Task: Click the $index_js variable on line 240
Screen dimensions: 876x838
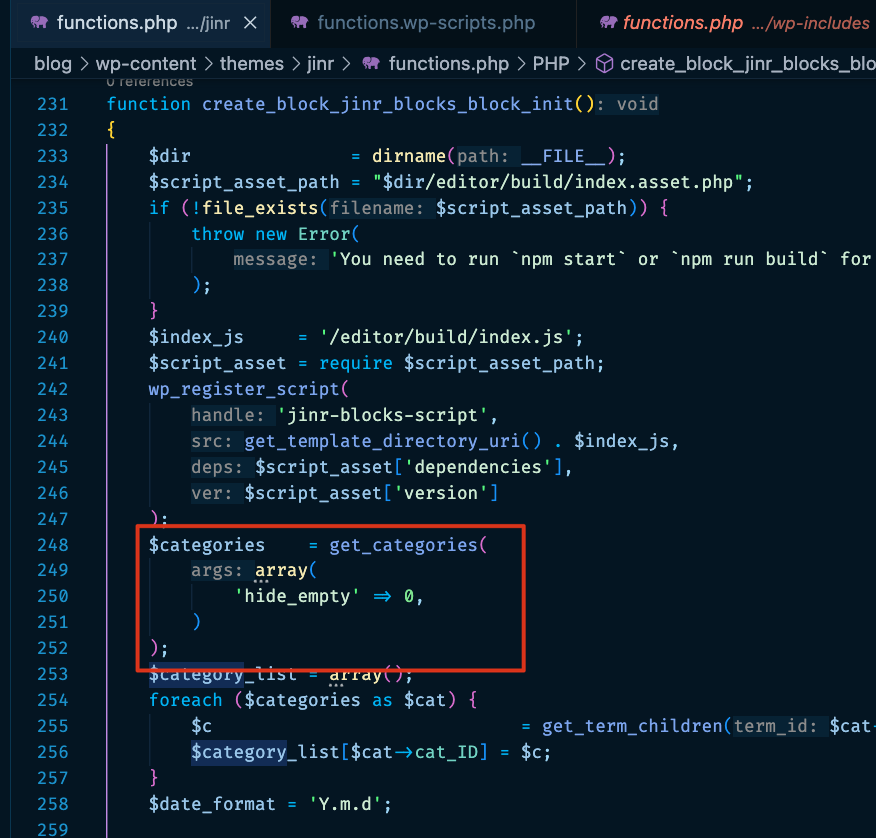Action: [196, 337]
